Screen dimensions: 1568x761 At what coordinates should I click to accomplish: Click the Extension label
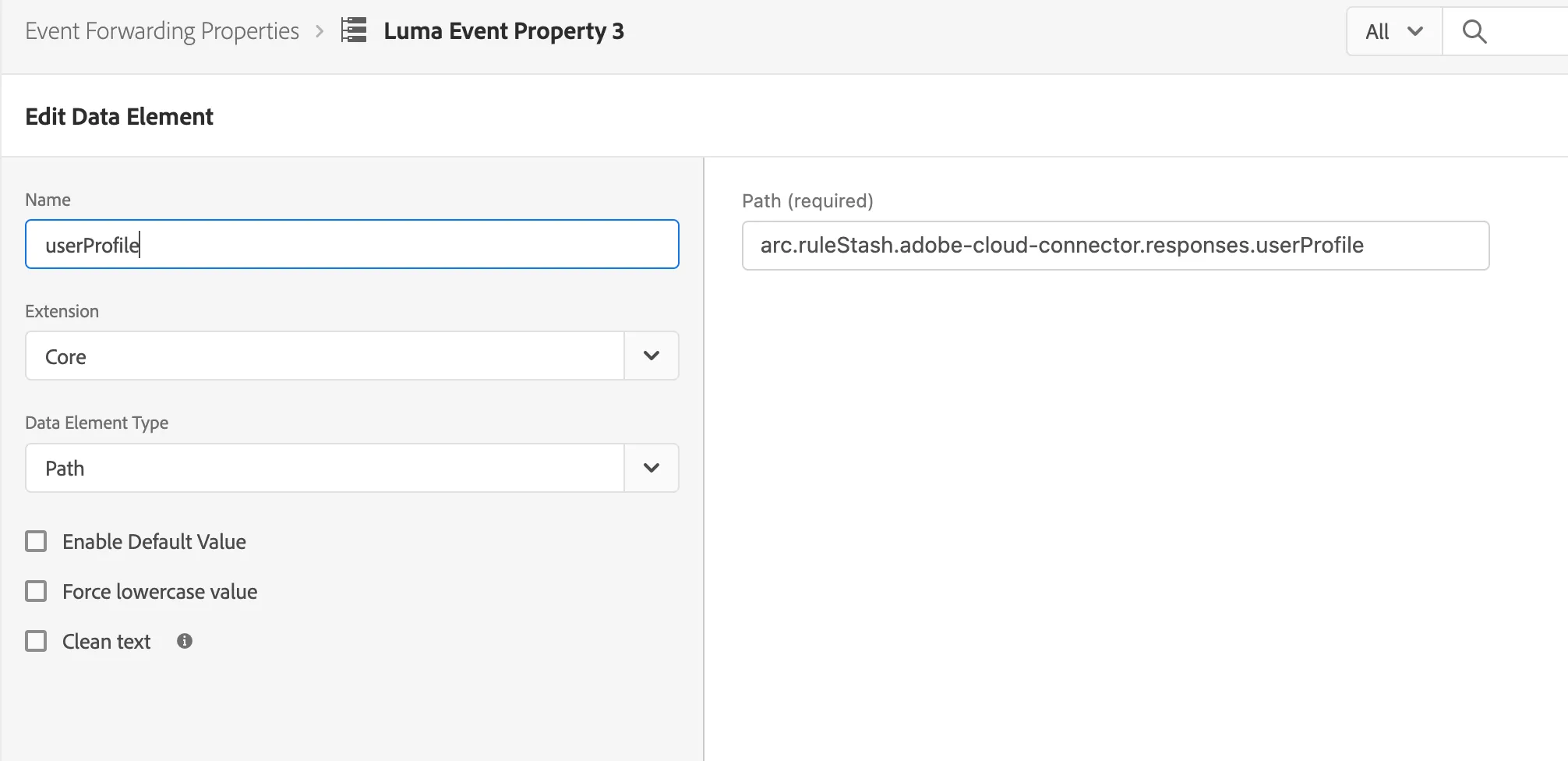click(x=62, y=311)
